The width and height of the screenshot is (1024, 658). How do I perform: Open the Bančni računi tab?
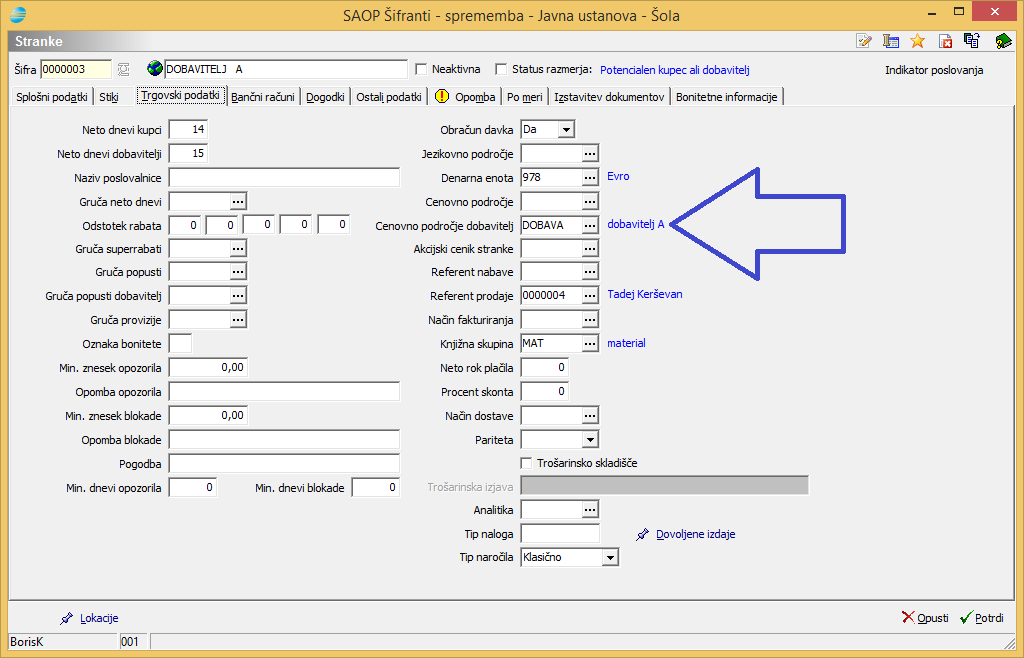coord(263,97)
